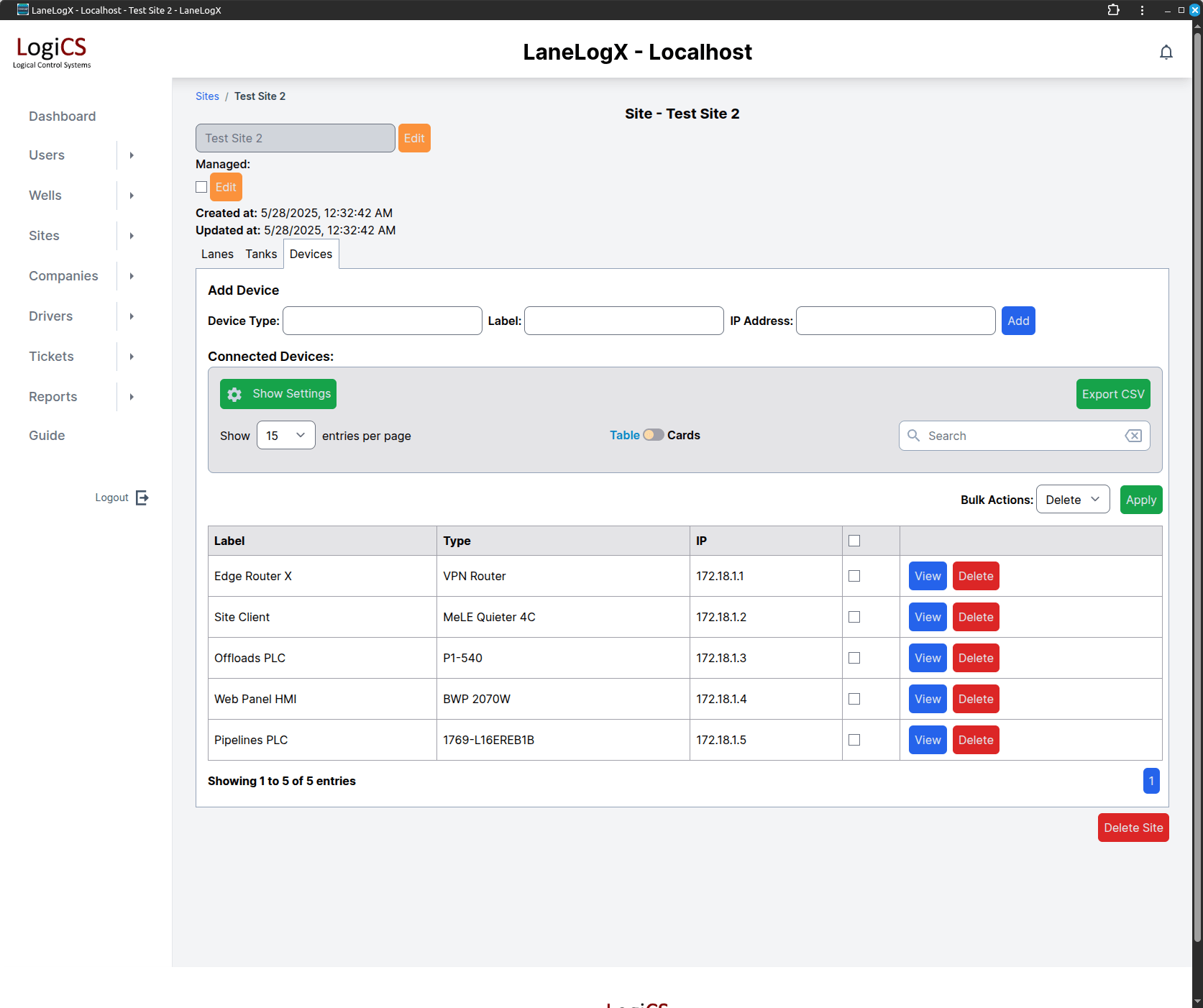Viewport: 1203px width, 1008px height.
Task: Open the Bulk Actions dropdown
Action: coord(1072,500)
